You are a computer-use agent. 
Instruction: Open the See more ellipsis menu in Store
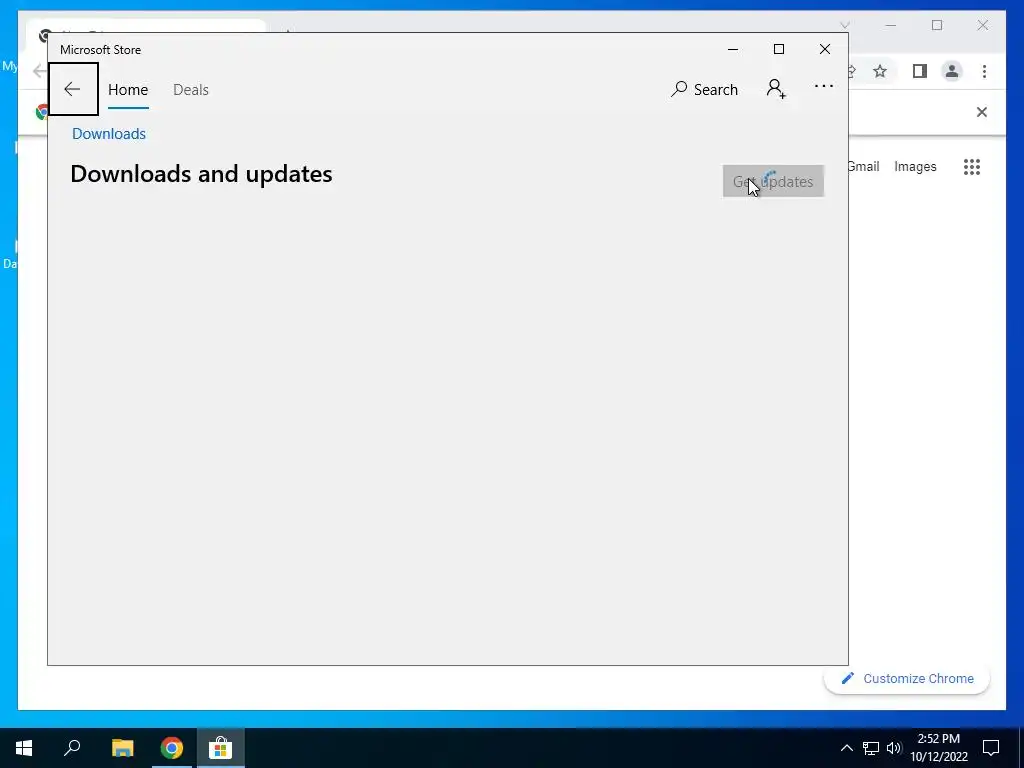(x=824, y=86)
